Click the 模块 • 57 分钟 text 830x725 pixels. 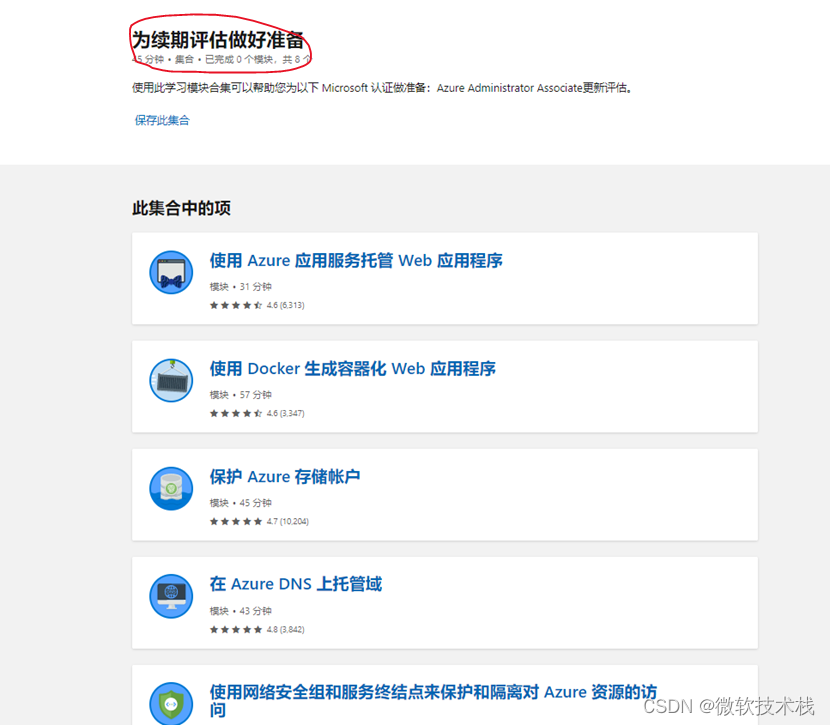click(x=240, y=395)
